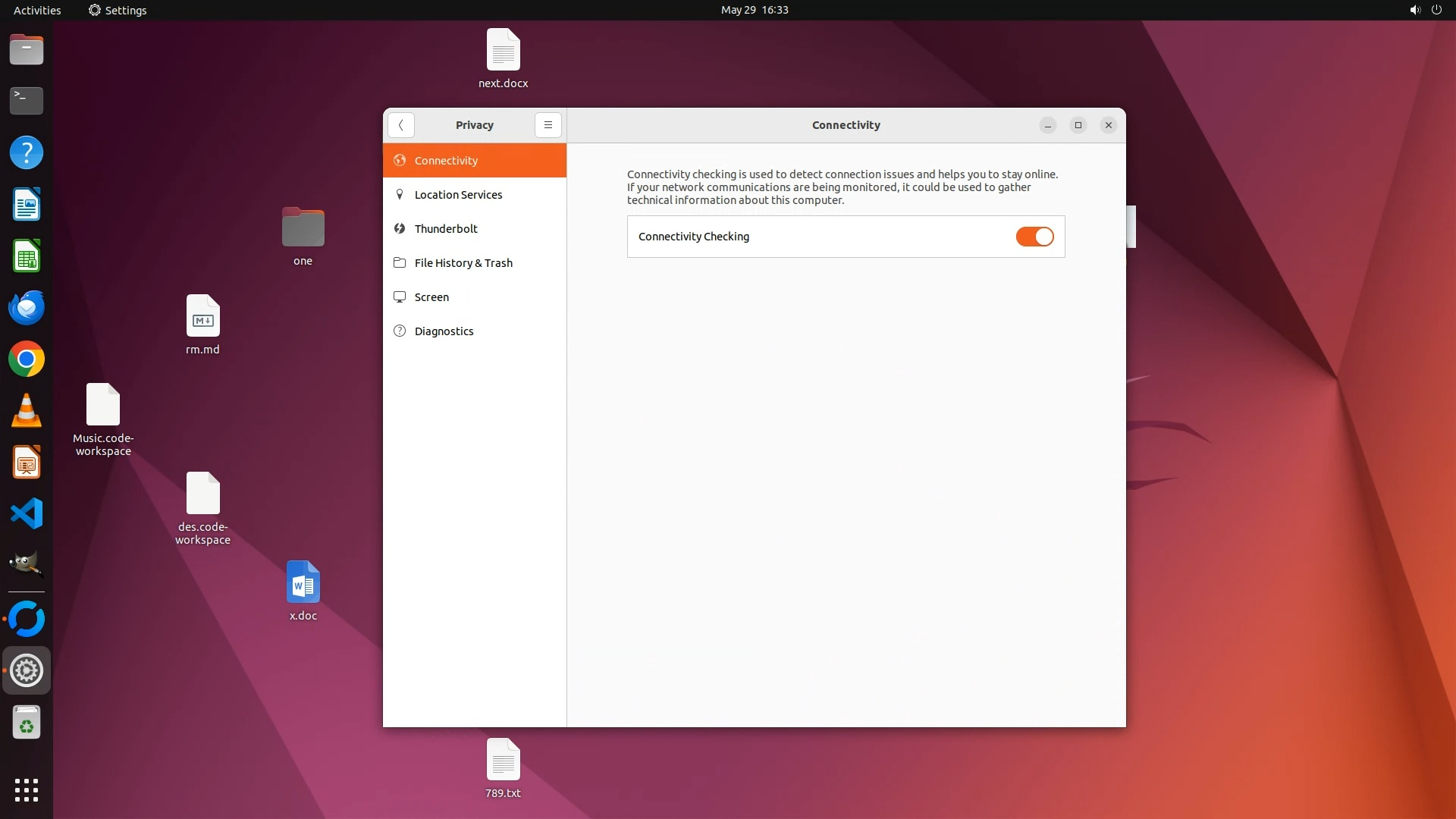
Task: Open Thunderbird mail from dock
Action: point(27,308)
